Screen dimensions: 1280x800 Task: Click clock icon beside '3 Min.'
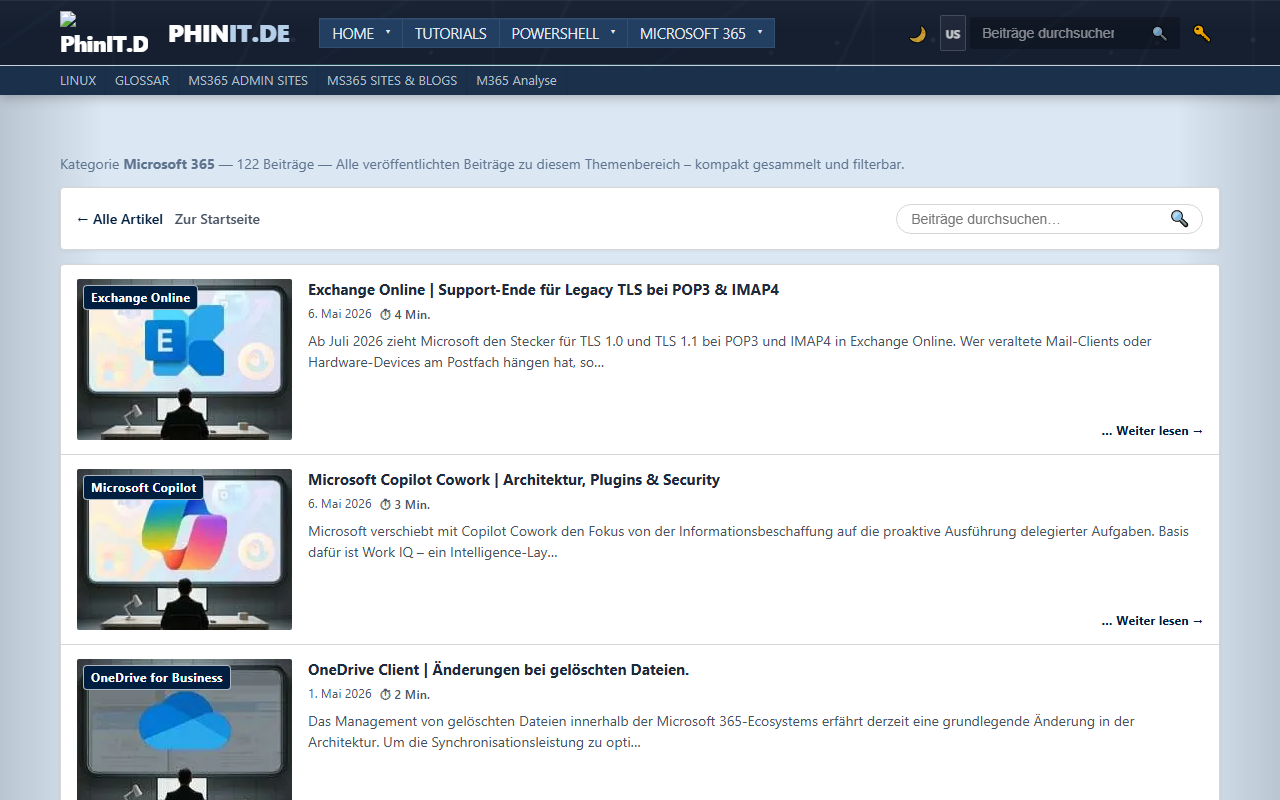click(385, 504)
